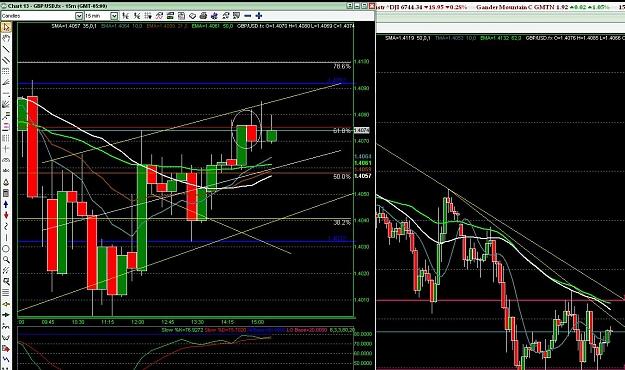Click the eraser toolbar icon
The height and width of the screenshot is (370, 625).
click(x=192, y=16)
